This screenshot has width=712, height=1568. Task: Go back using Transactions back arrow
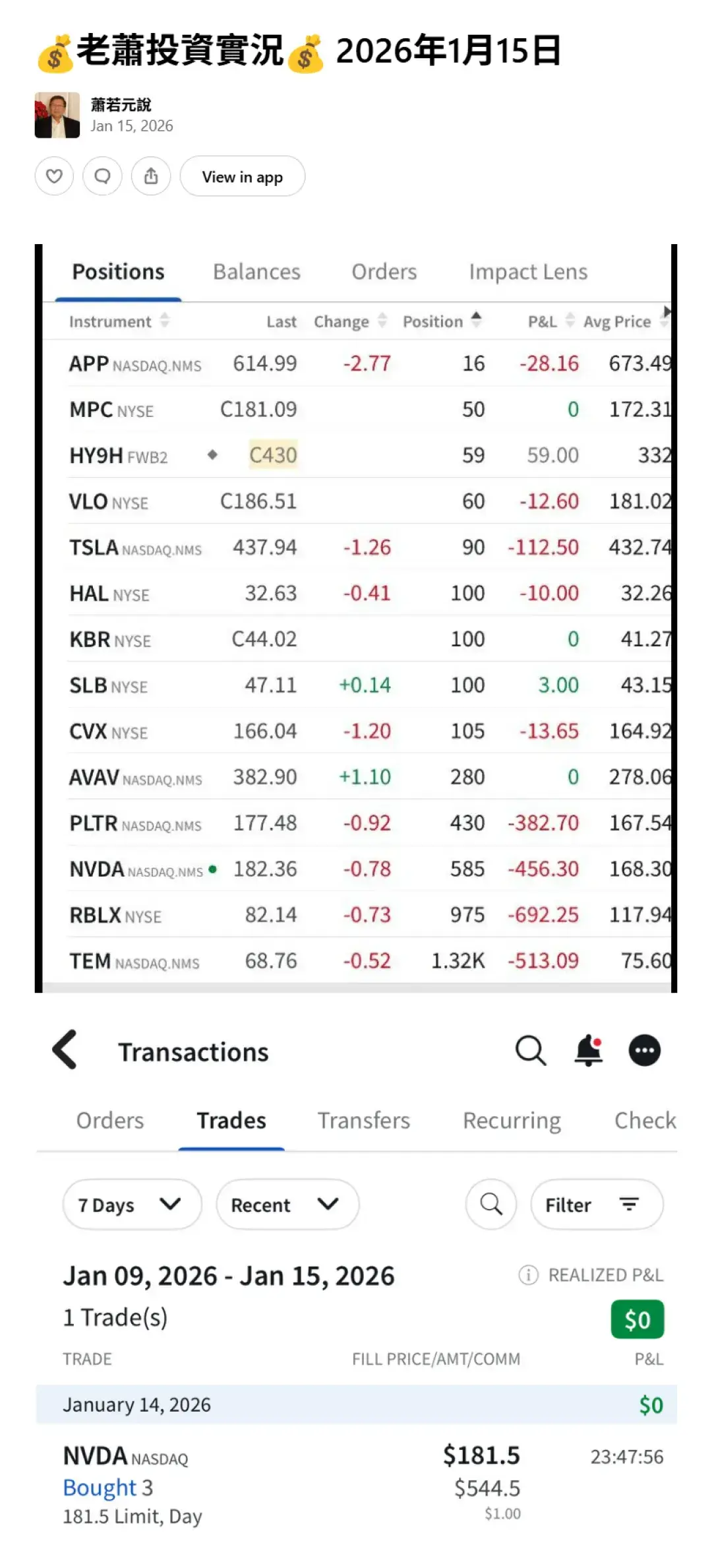point(65,1049)
